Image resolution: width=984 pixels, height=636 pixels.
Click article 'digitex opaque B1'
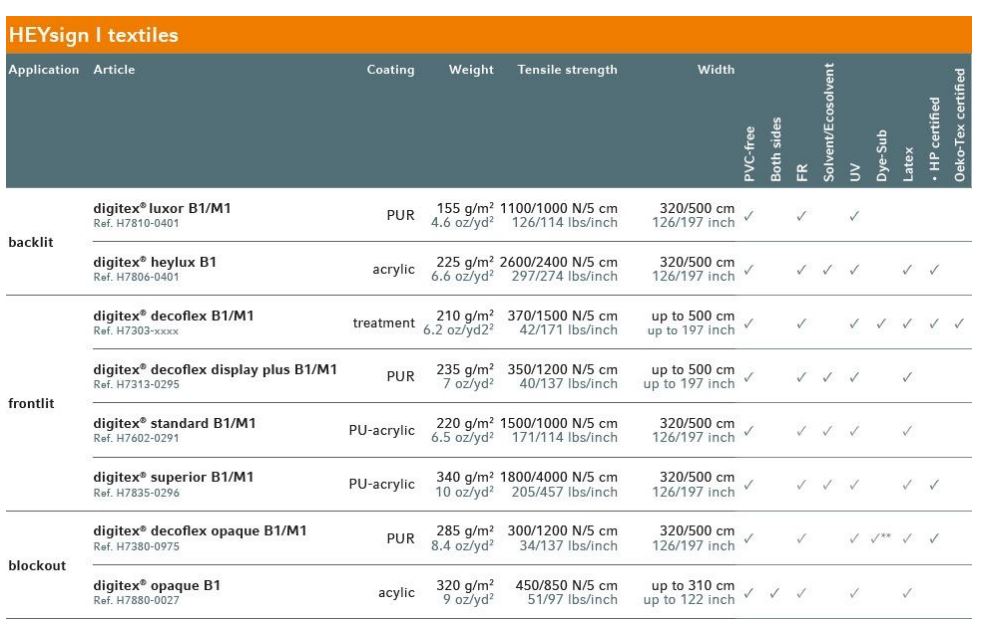pos(157,585)
